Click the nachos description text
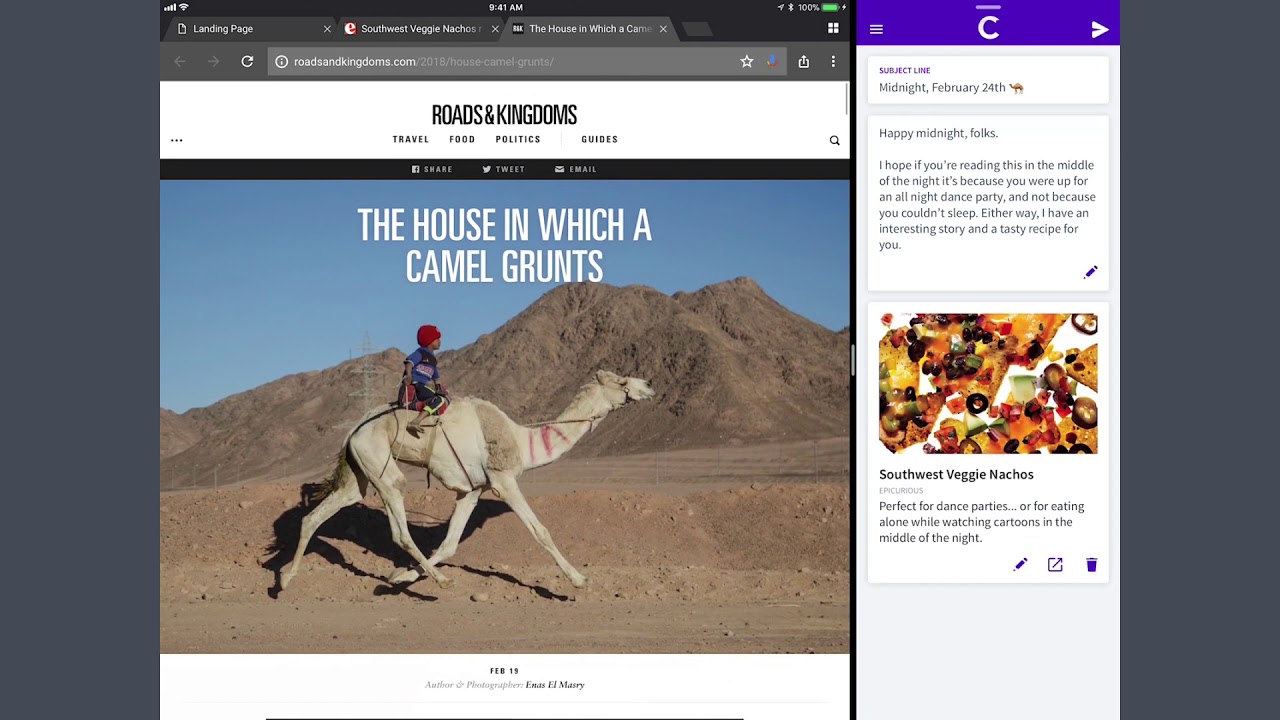 [x=981, y=522]
